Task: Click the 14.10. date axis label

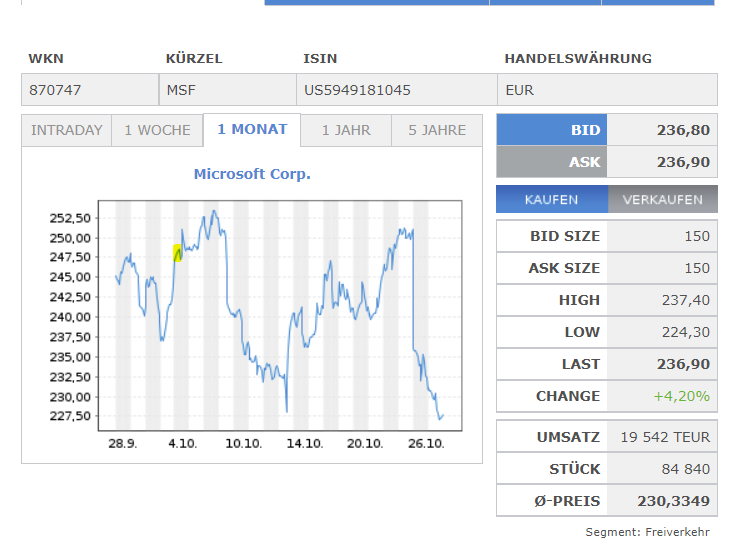Action: [305, 444]
